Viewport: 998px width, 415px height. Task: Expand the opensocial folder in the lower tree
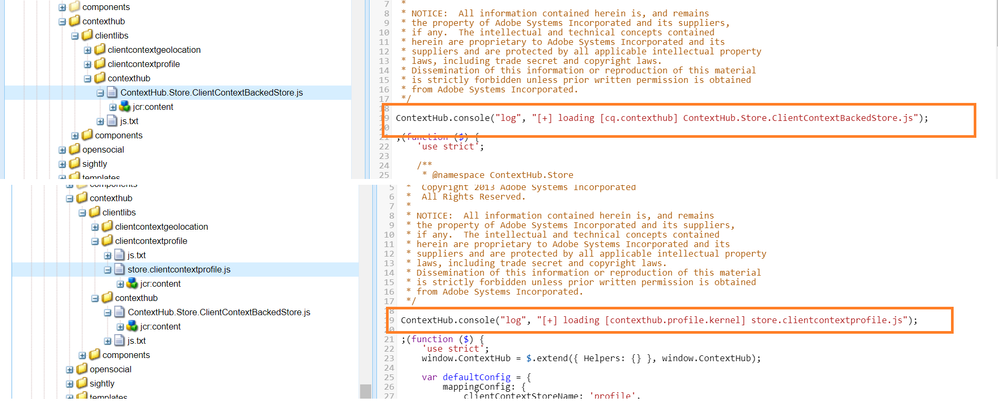coord(69,370)
